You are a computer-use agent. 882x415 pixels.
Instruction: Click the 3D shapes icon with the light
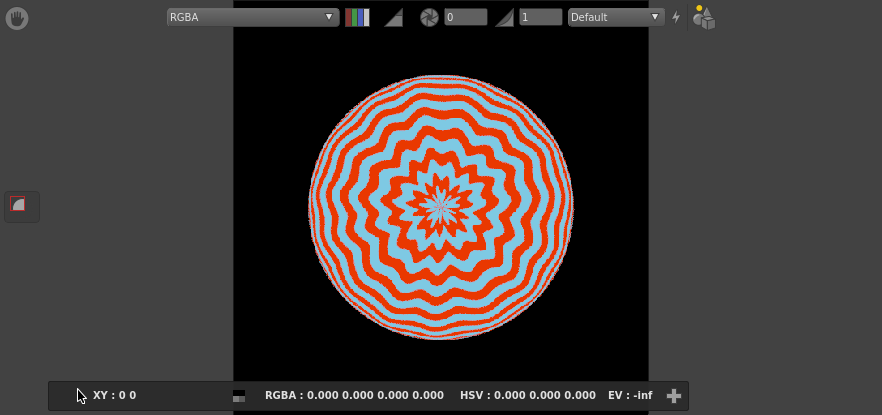(703, 17)
